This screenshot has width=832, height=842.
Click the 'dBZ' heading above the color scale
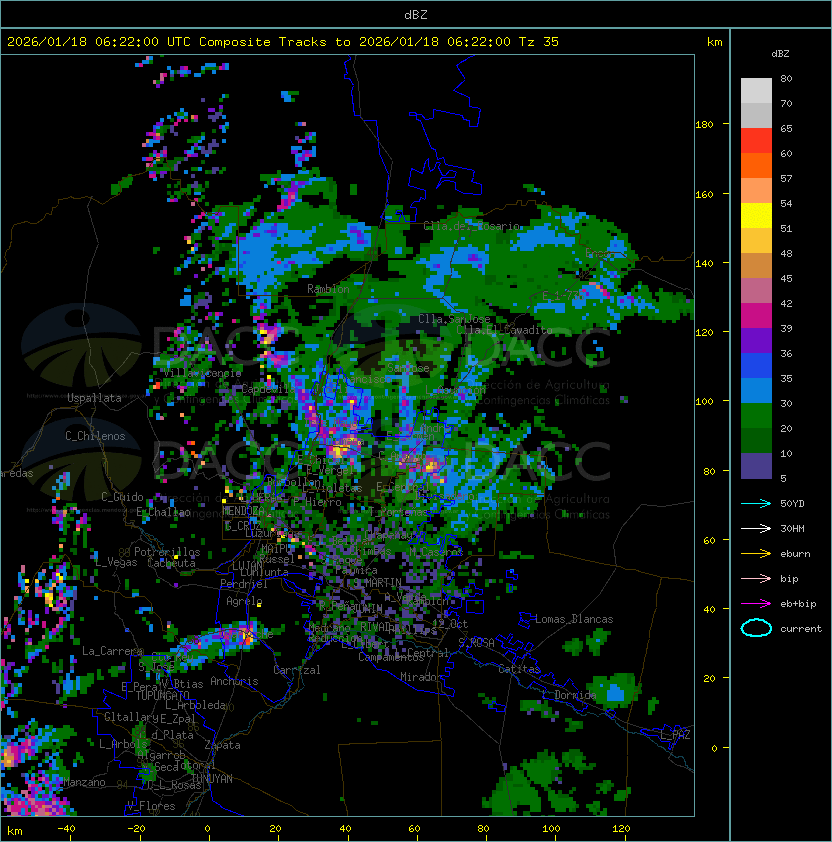tap(780, 54)
